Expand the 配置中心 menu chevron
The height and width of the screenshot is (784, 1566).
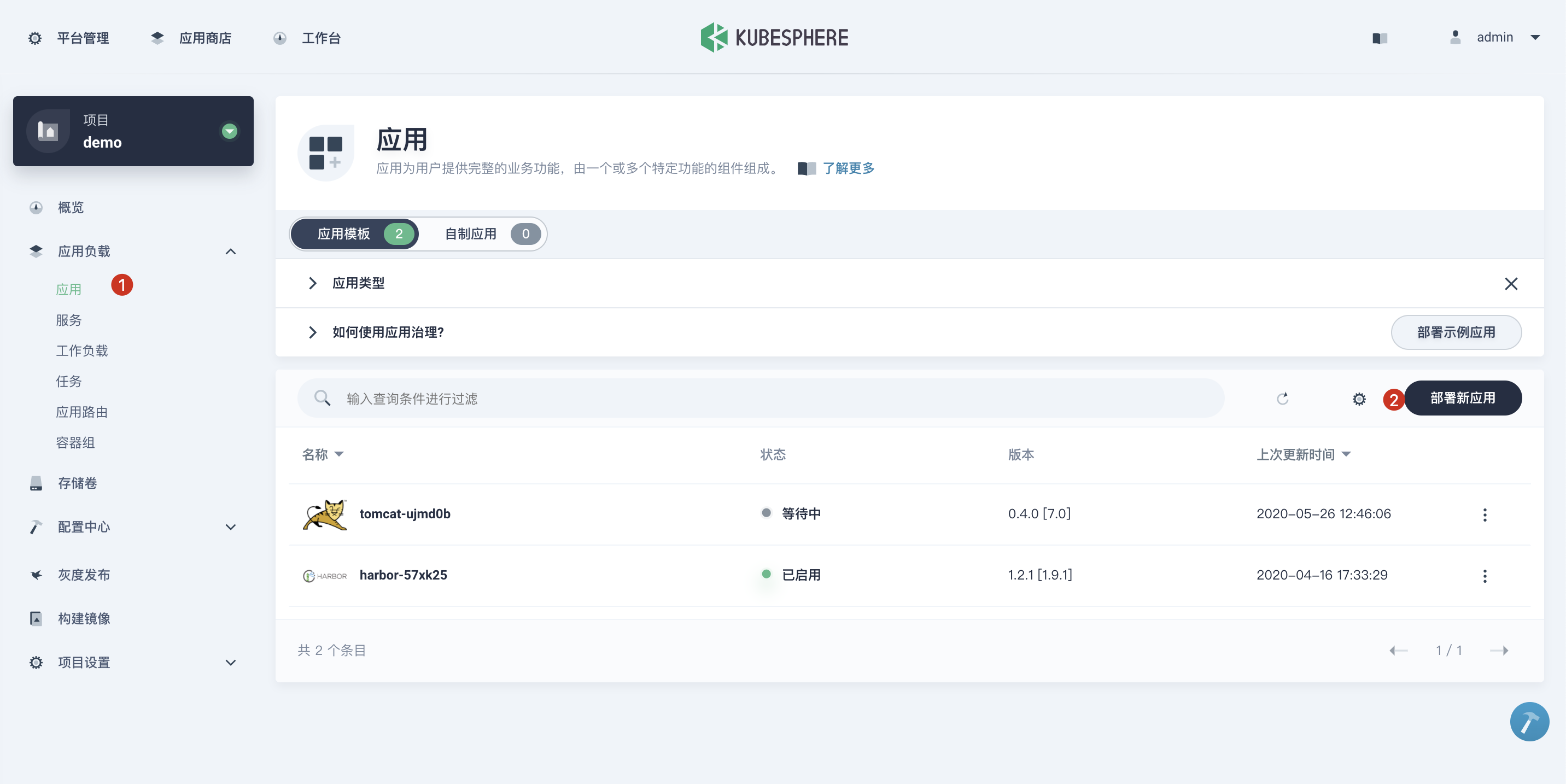click(x=230, y=527)
